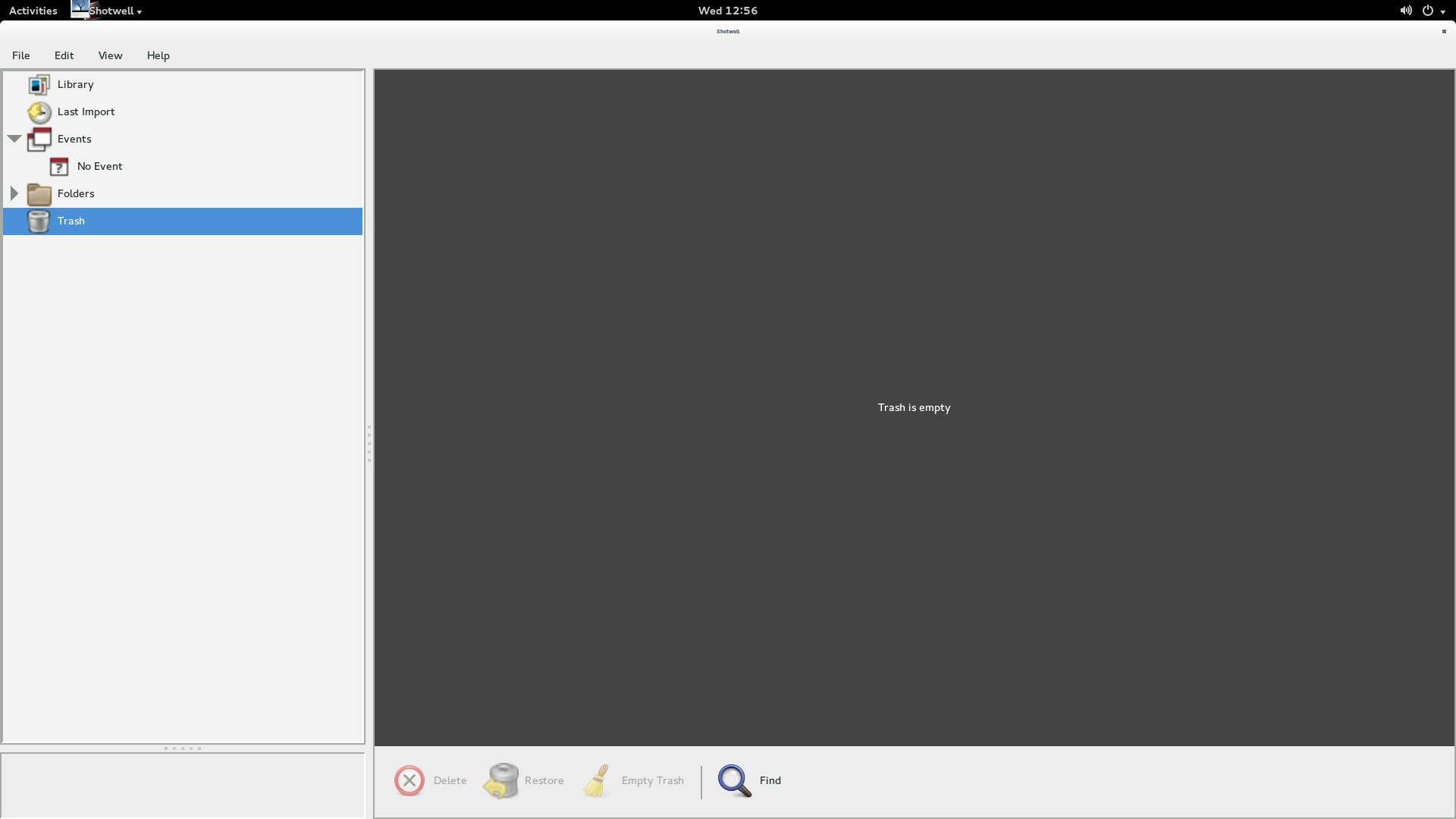Click the Library photos icon in sidebar
This screenshot has height=819, width=1456.
tap(39, 85)
